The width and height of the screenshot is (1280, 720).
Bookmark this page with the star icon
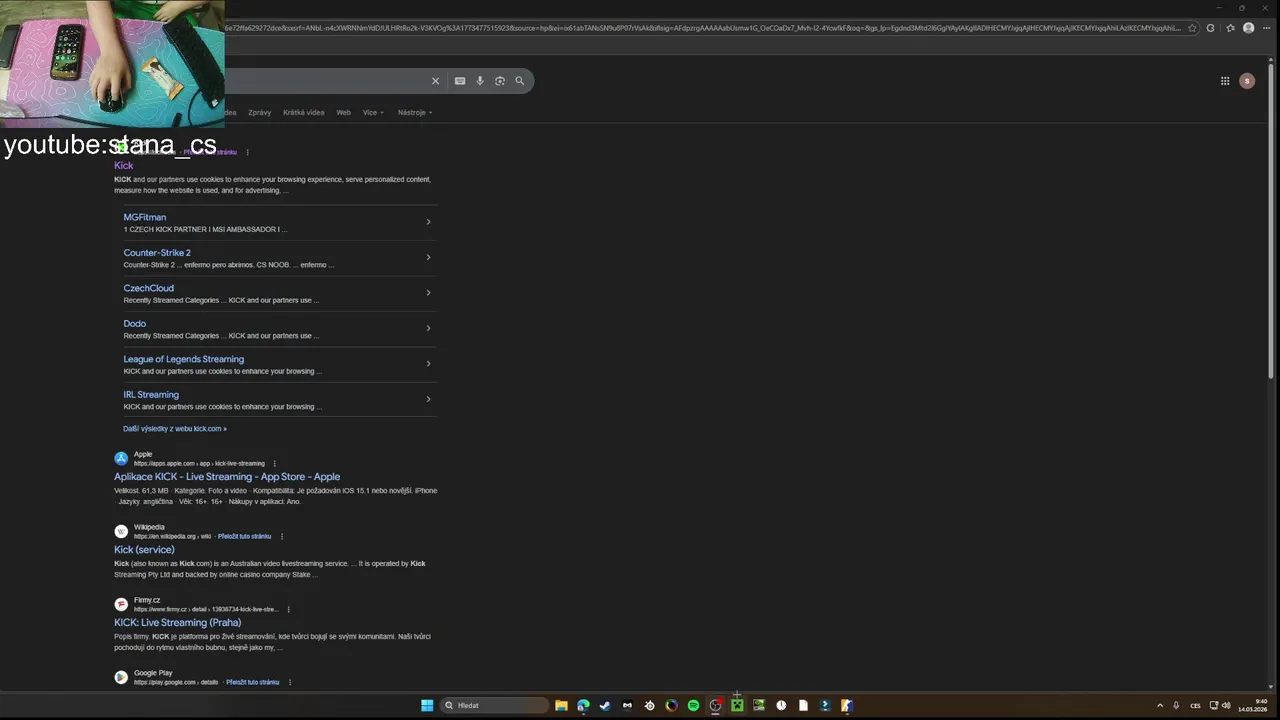pyautogui.click(x=1192, y=28)
